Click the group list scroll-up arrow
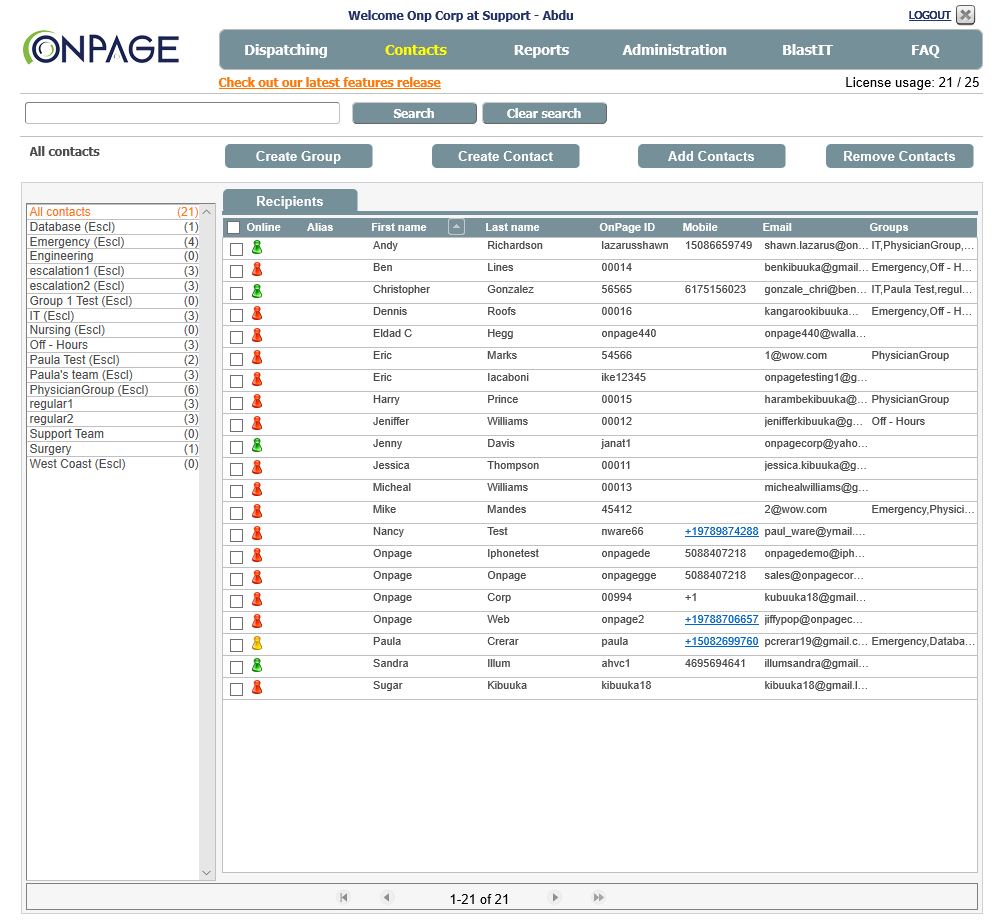The width and height of the screenshot is (994, 923). point(207,212)
